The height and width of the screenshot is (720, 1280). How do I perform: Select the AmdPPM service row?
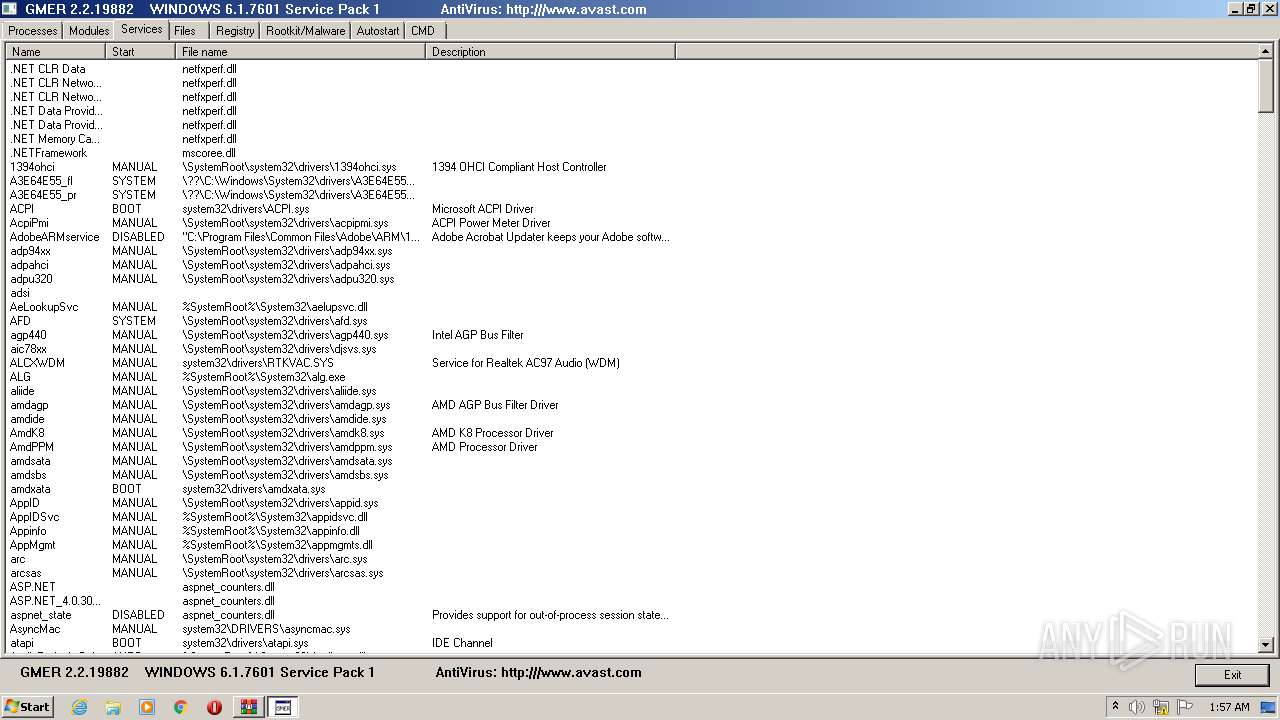tap(631, 447)
